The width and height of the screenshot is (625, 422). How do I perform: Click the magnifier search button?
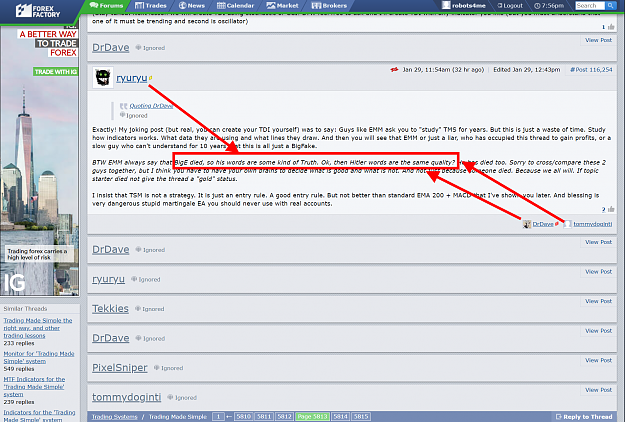tap(610, 6)
